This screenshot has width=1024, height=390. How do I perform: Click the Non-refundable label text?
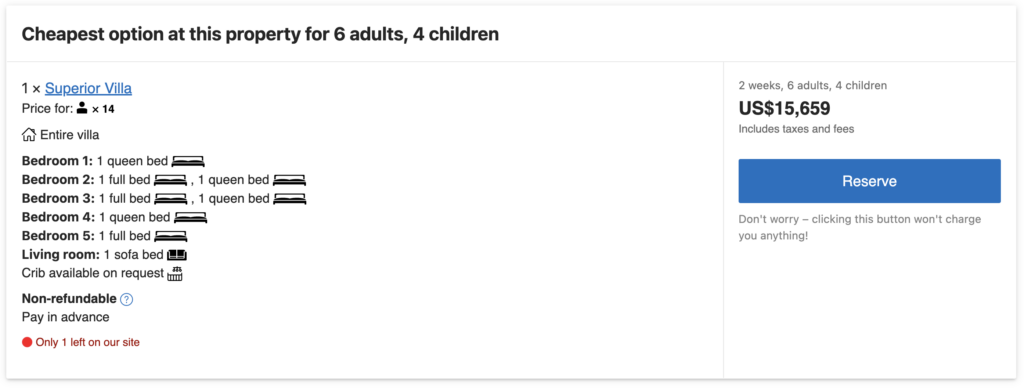[69, 299]
